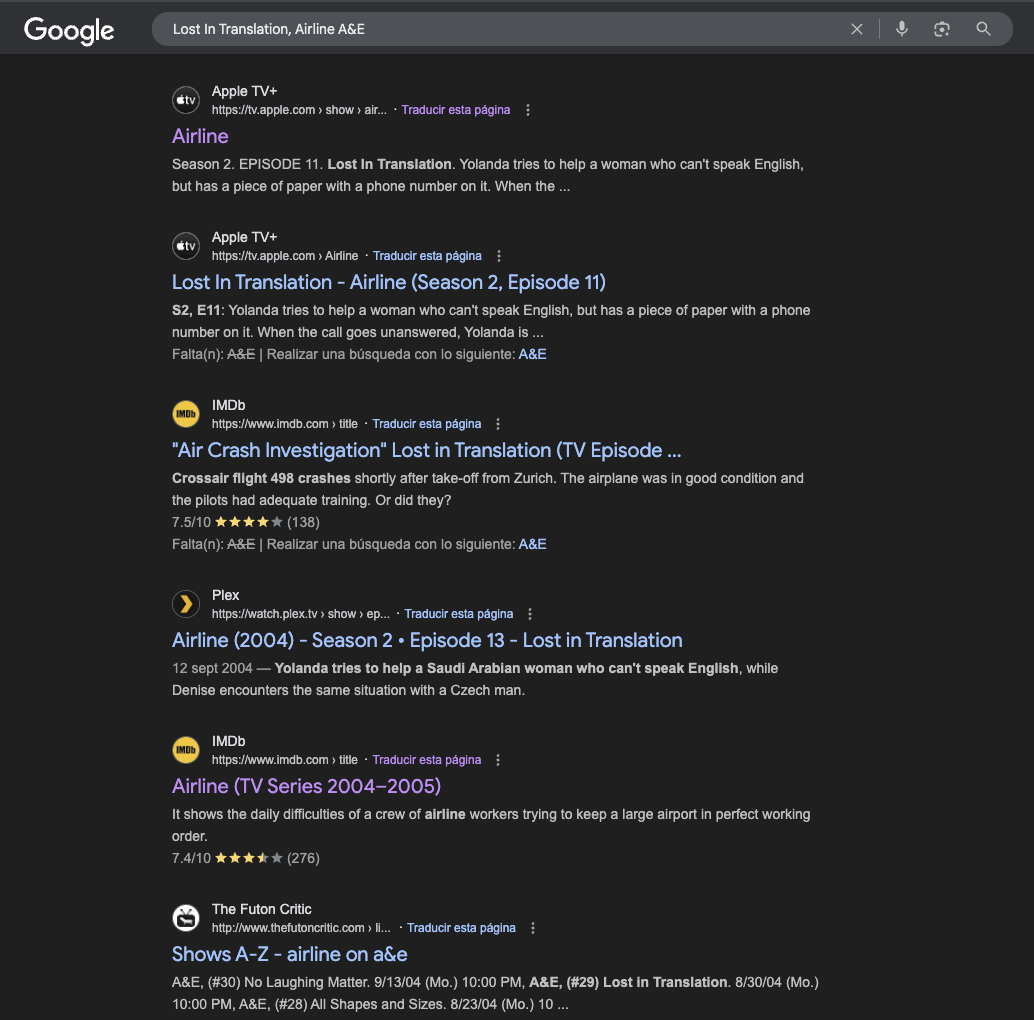Screen dimensions: 1034x1020
Task: Open three-dot menu for Futon Critic result
Action: [x=533, y=928]
